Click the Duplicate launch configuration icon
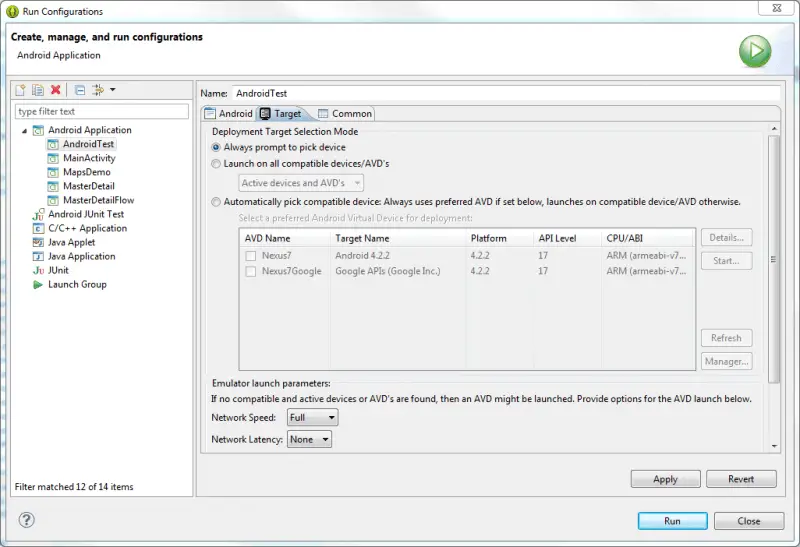This screenshot has width=800, height=547. [x=37, y=91]
